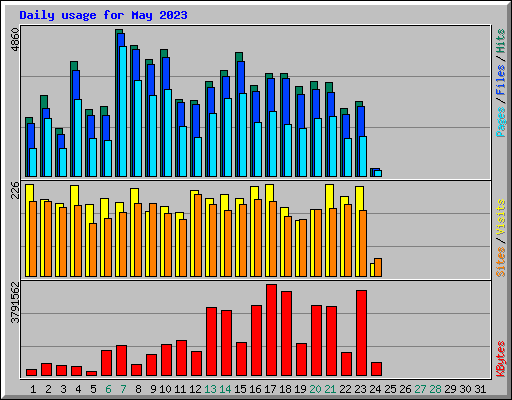
Task: Click the yellow Visits legend label
Action: point(501,218)
